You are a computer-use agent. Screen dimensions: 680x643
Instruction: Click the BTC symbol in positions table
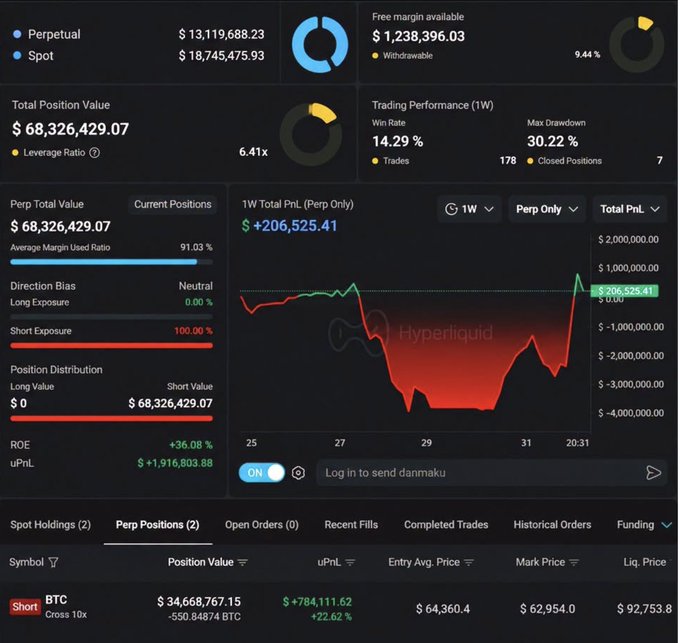point(56,600)
